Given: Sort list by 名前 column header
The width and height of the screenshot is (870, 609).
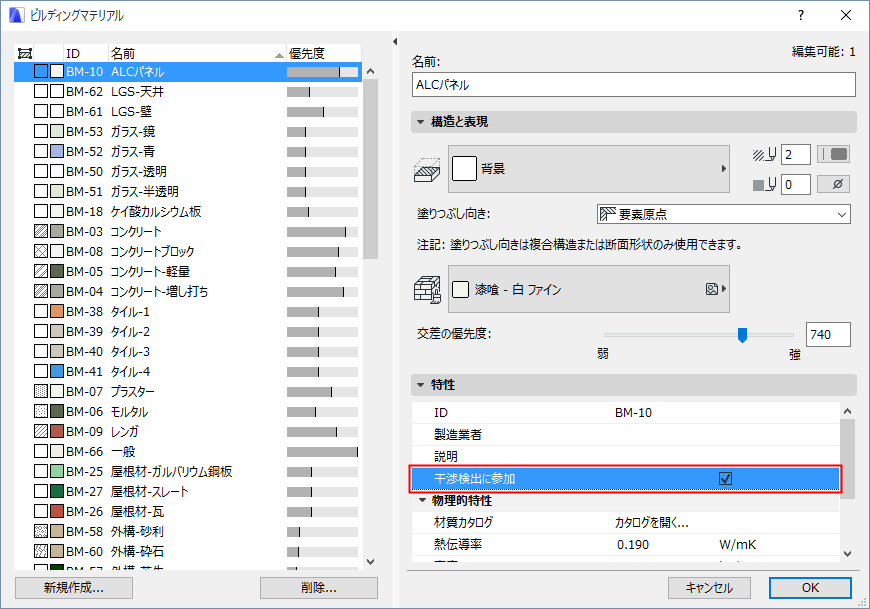Looking at the screenshot, I should (x=197, y=53).
